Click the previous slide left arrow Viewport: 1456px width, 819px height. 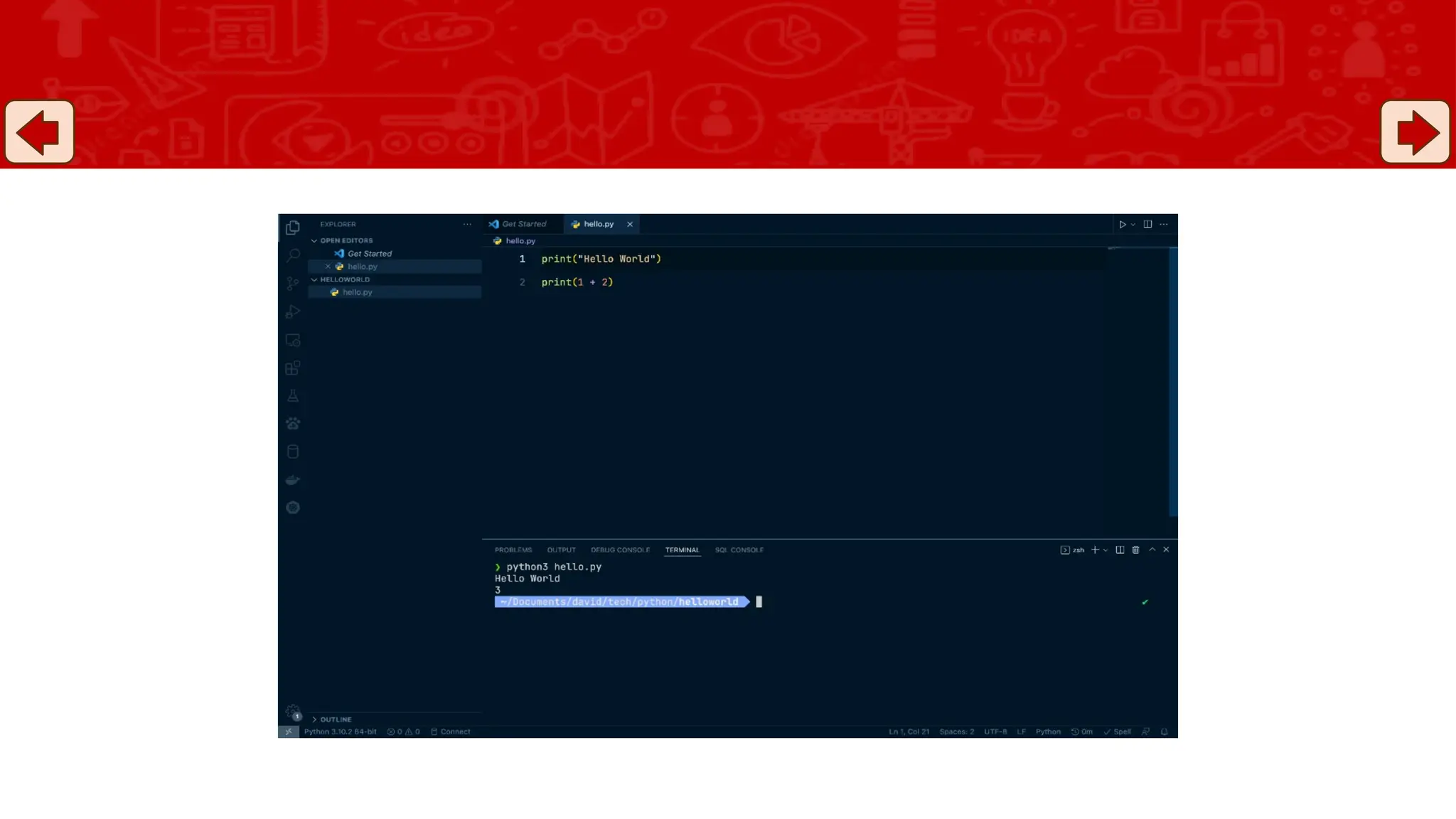click(40, 132)
